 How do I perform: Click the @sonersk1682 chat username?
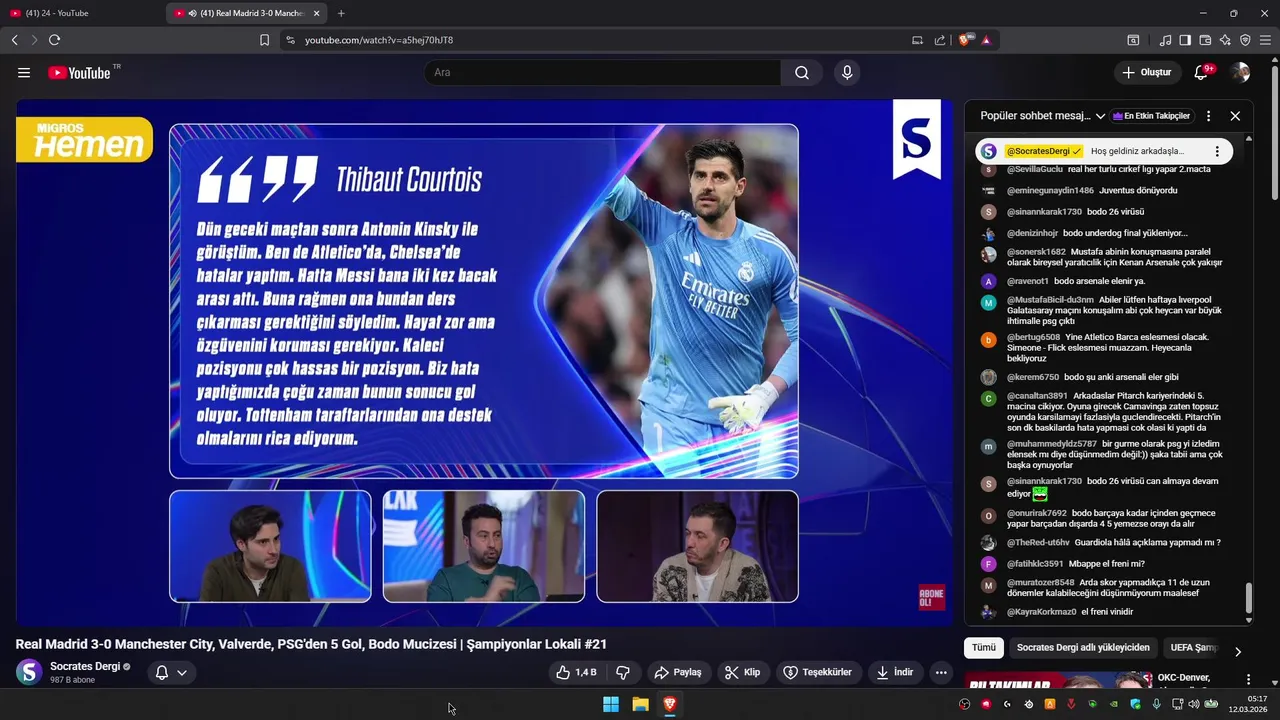pos(1036,252)
